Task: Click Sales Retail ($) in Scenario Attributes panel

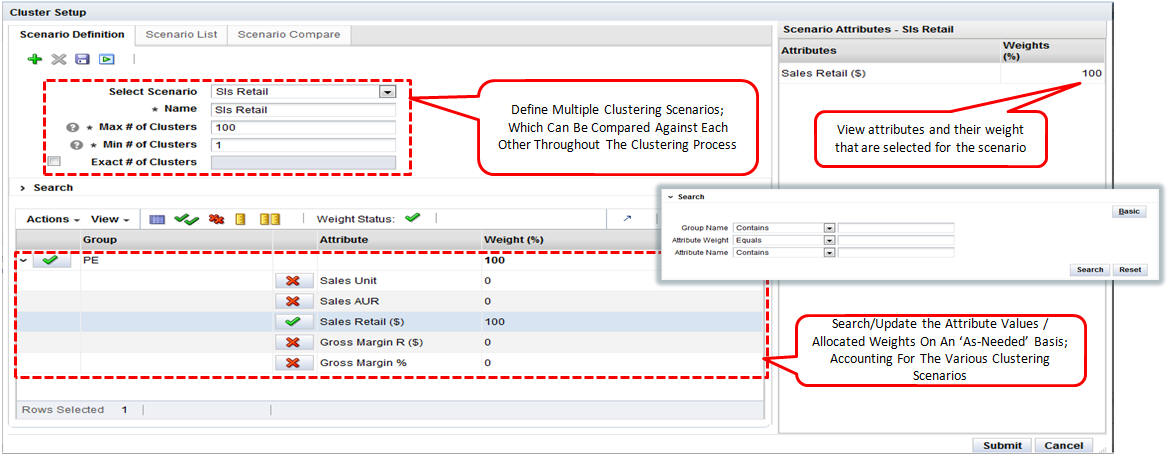Action: point(823,73)
